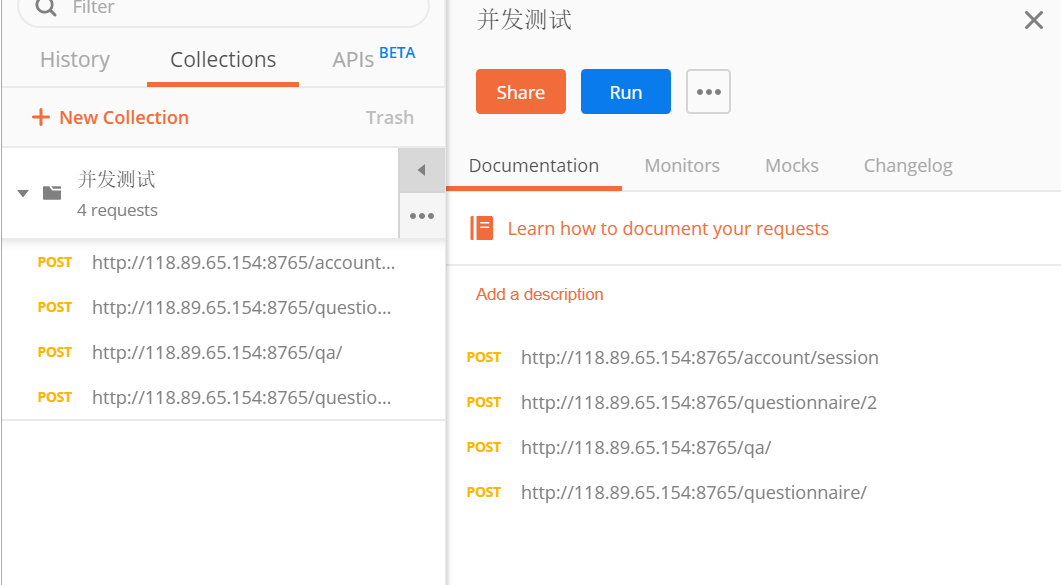Screen dimensions: 1061x585
Task: Close the collection details panel
Action: [x=1033, y=20]
